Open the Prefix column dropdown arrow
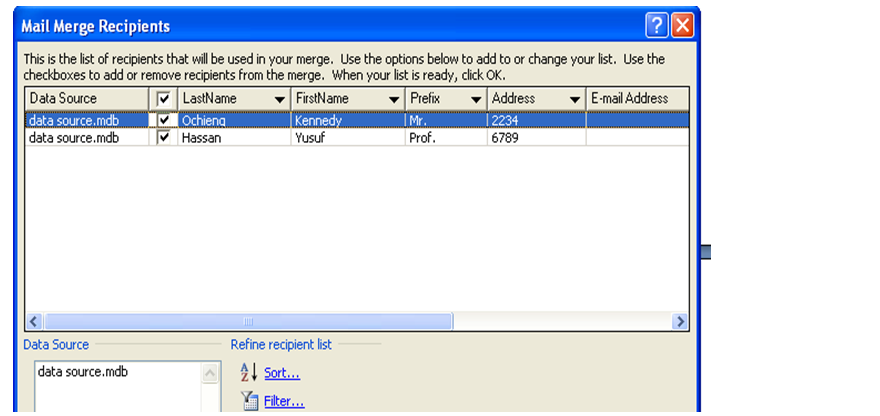Viewport: 880px width, 416px height. point(475,100)
